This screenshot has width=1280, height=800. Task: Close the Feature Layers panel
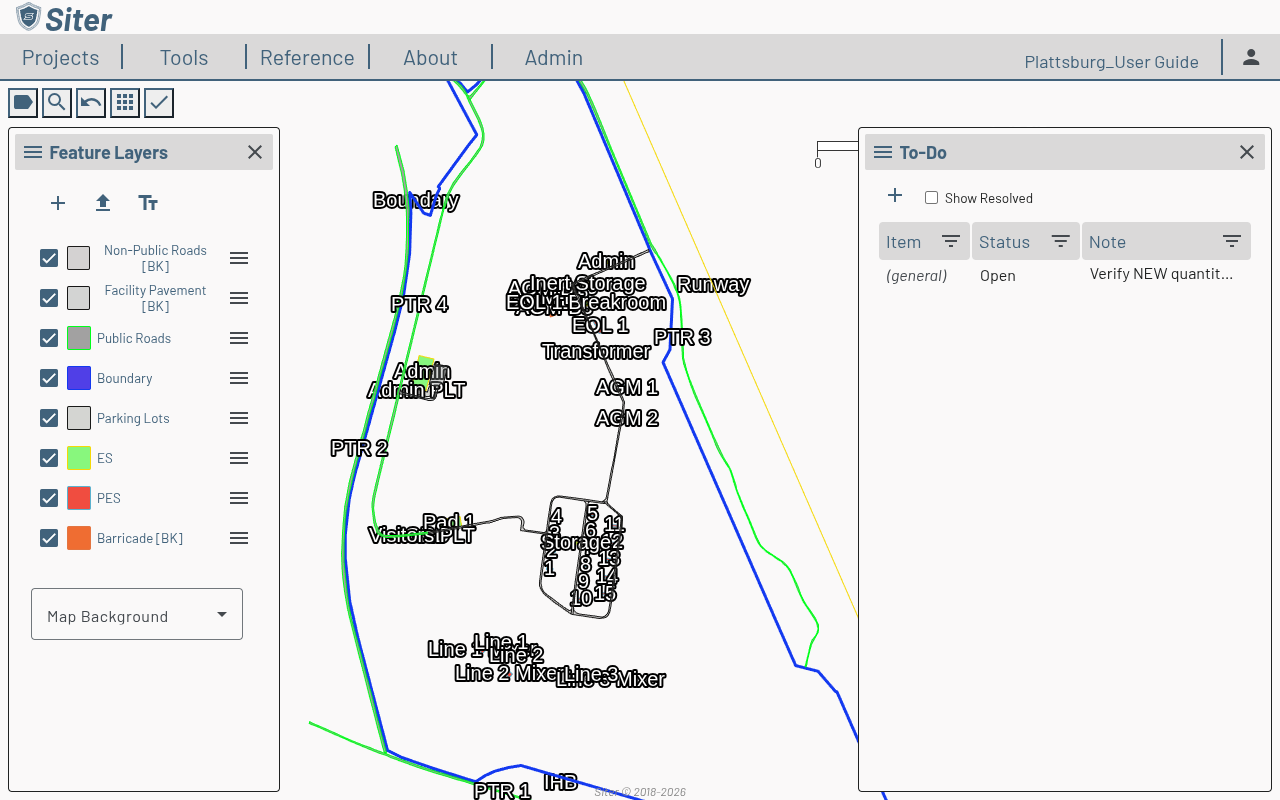click(x=255, y=152)
